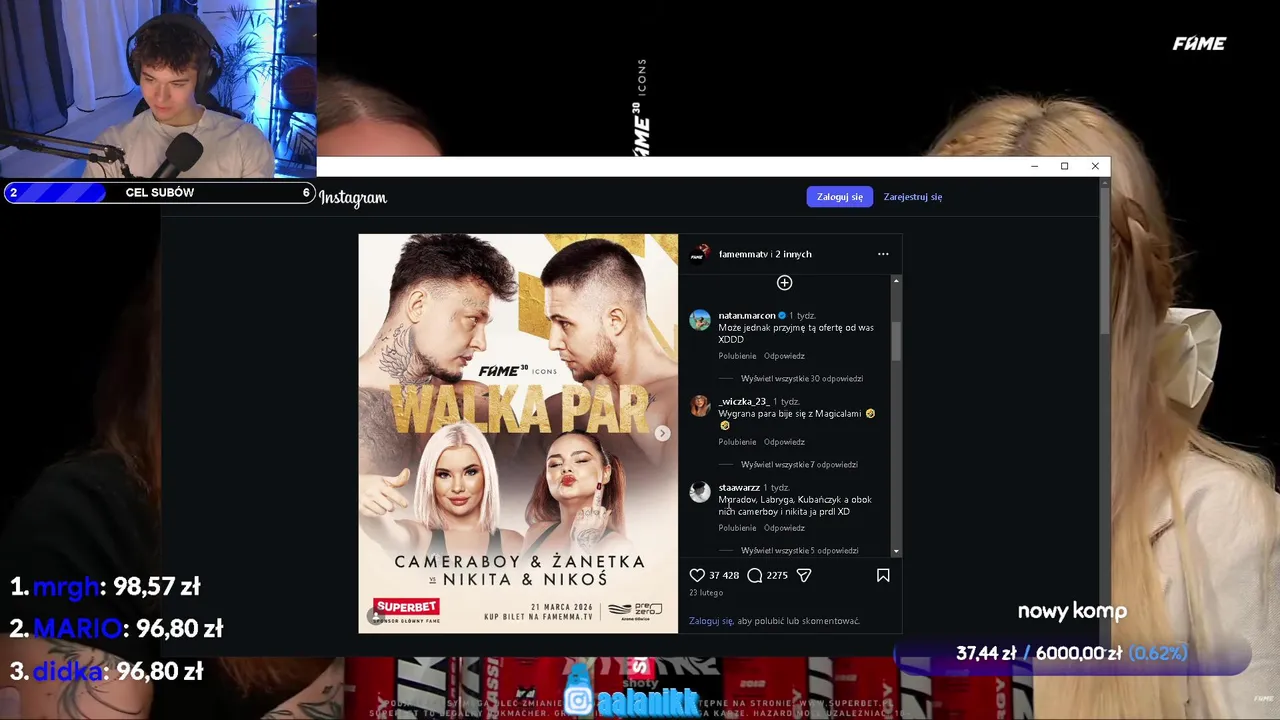Click the Instagram logo
Viewport: 1280px width, 720px height.
353,198
